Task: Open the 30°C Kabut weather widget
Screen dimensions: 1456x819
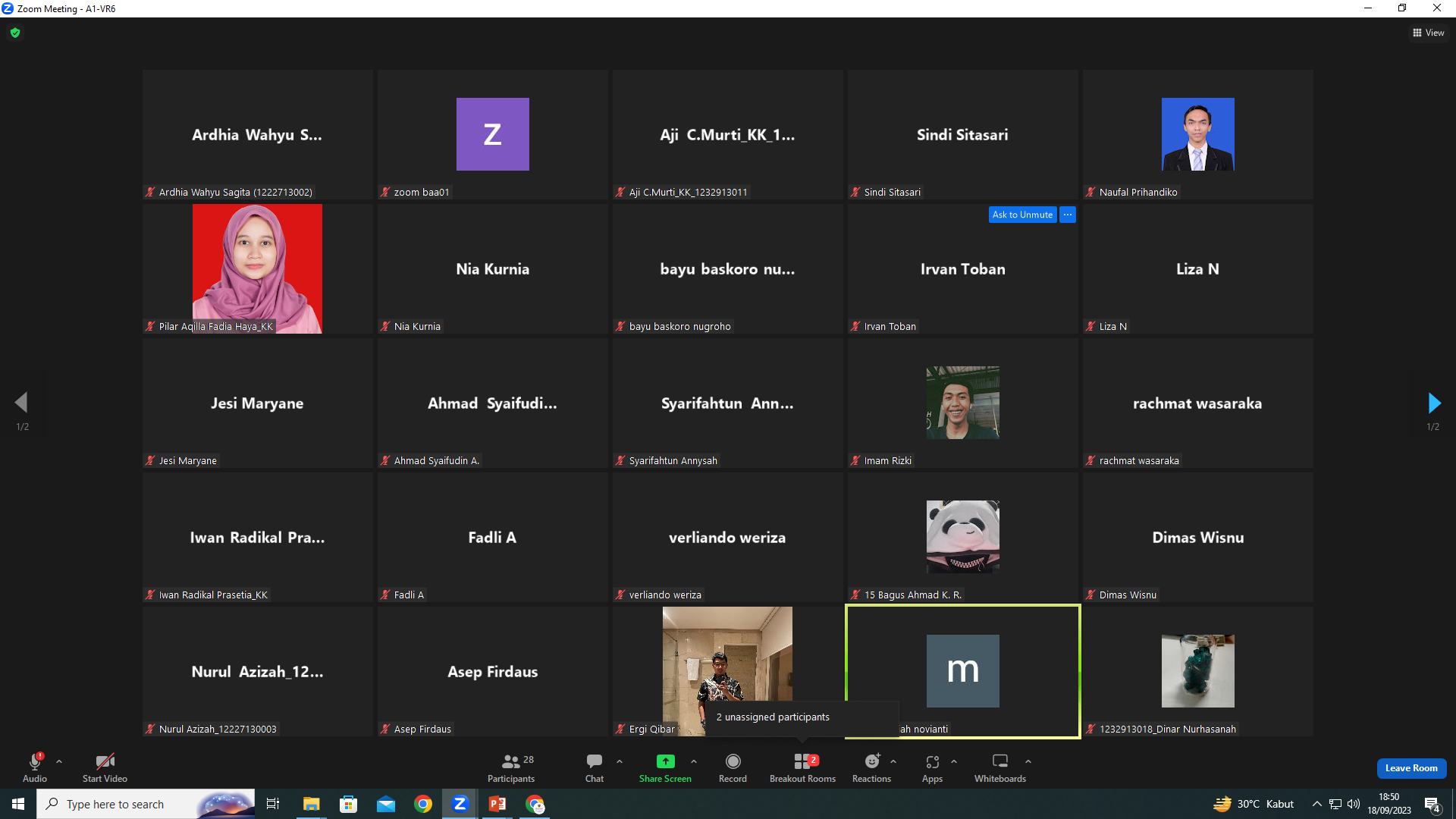Action: point(1254,804)
